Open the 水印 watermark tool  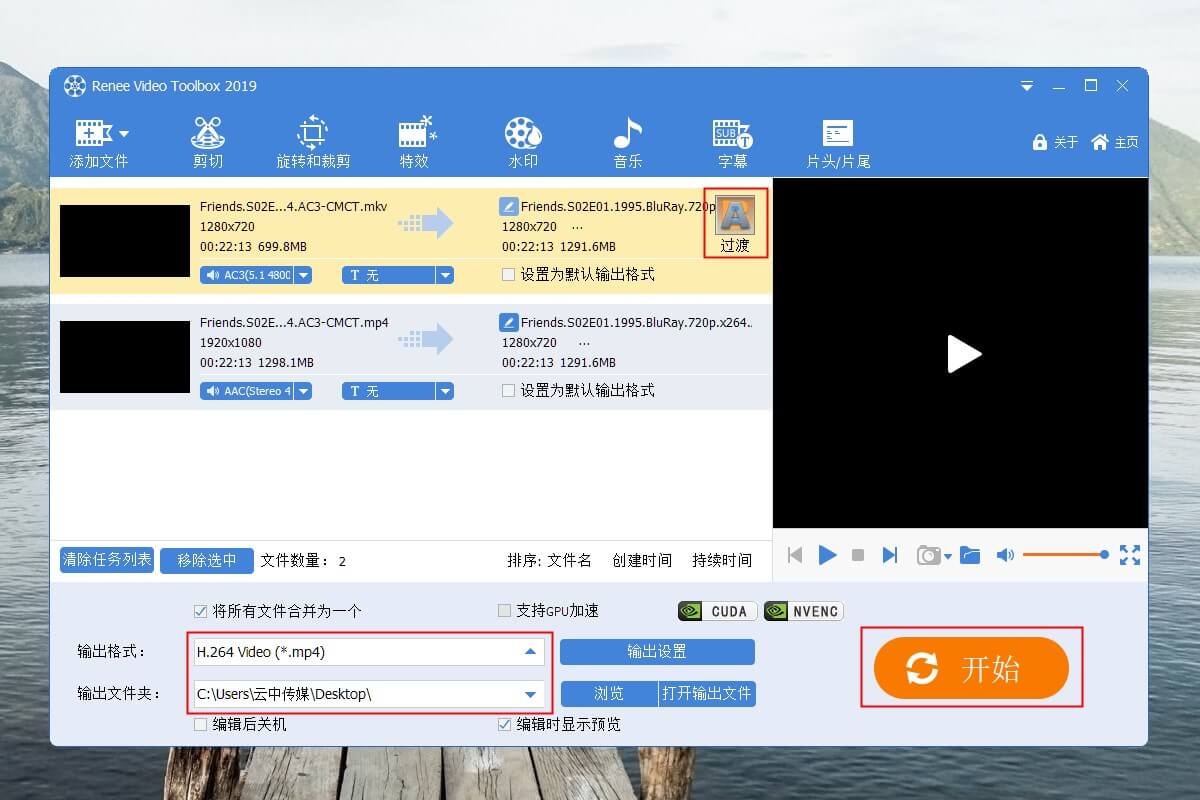click(523, 144)
